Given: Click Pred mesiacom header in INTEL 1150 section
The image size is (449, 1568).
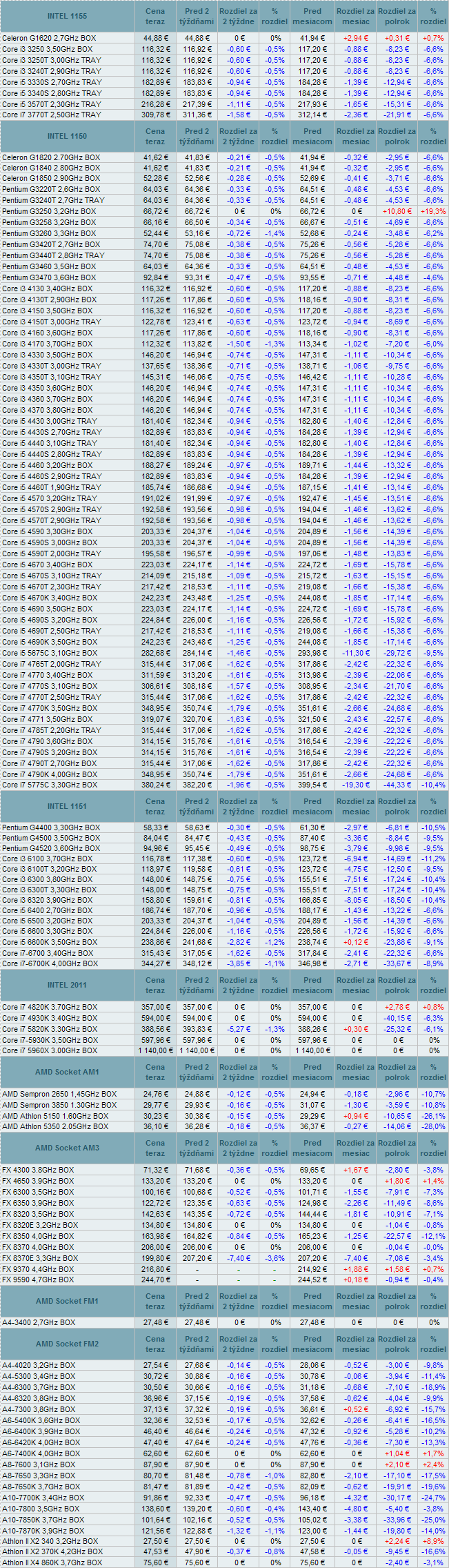Looking at the screenshot, I should click(x=312, y=137).
